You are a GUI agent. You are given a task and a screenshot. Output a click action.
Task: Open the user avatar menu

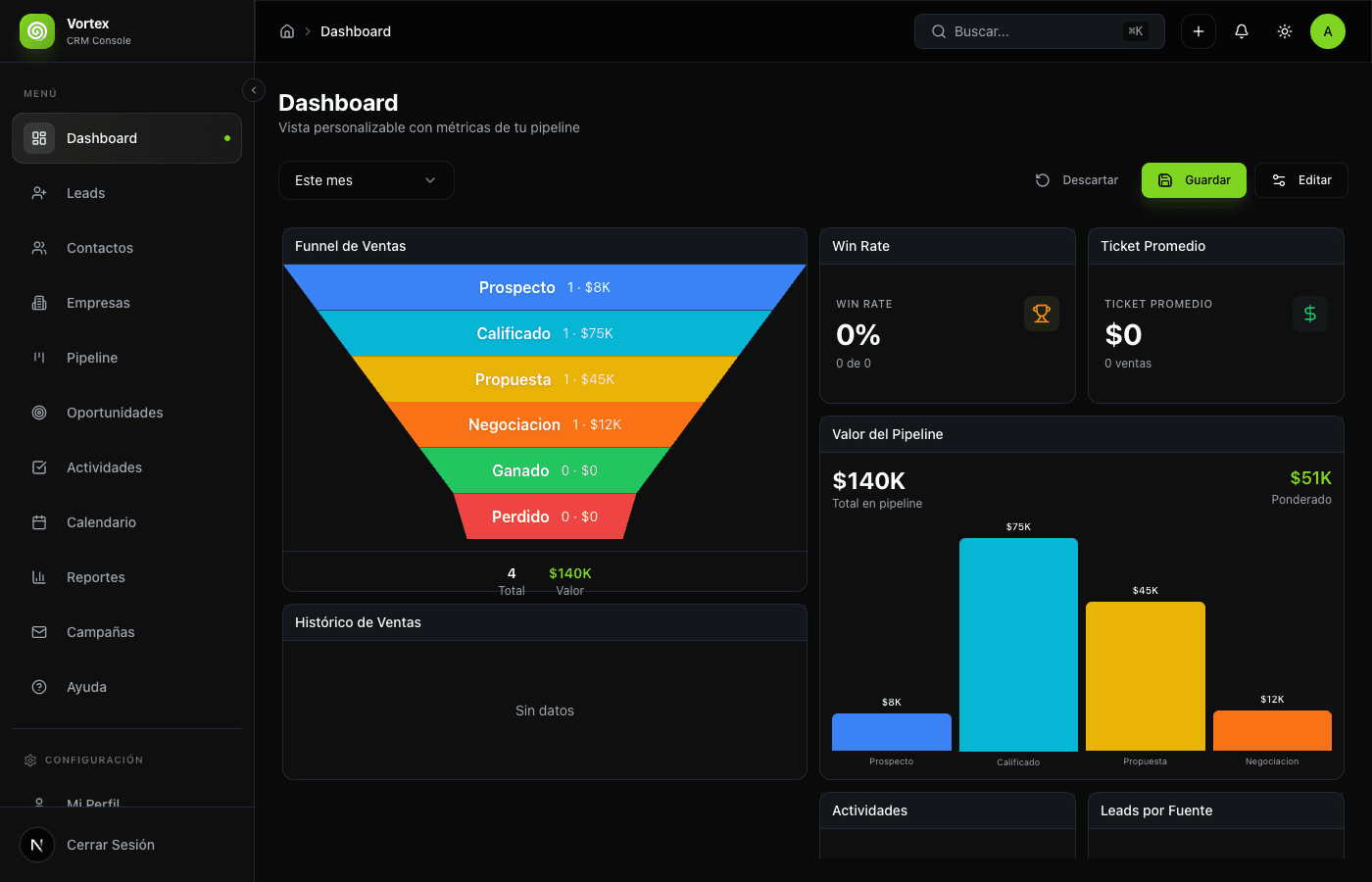1328,31
